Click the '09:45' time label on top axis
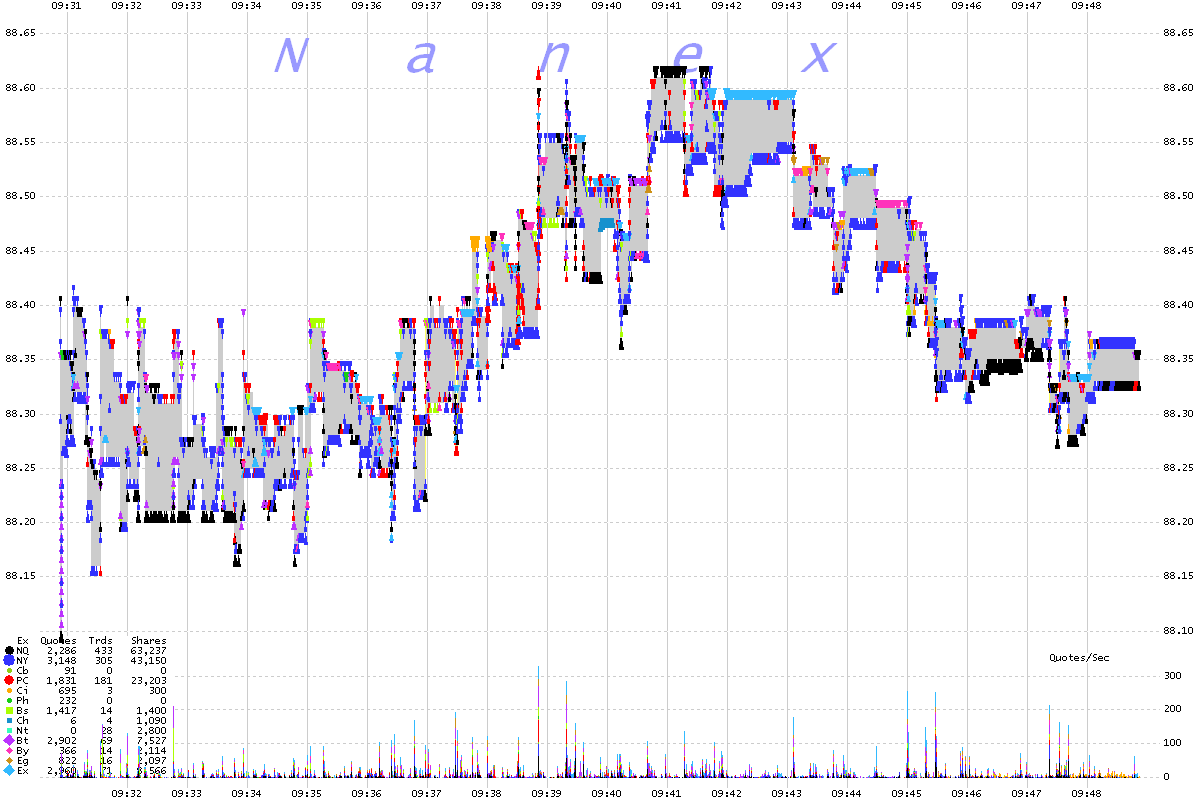The height and width of the screenshot is (800, 1200). [x=906, y=6]
